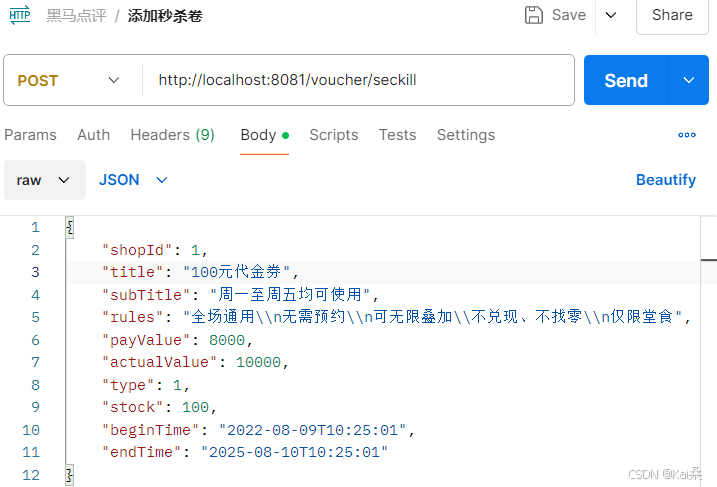Switch to the Auth tab
The width and height of the screenshot is (717, 487).
[x=93, y=135]
